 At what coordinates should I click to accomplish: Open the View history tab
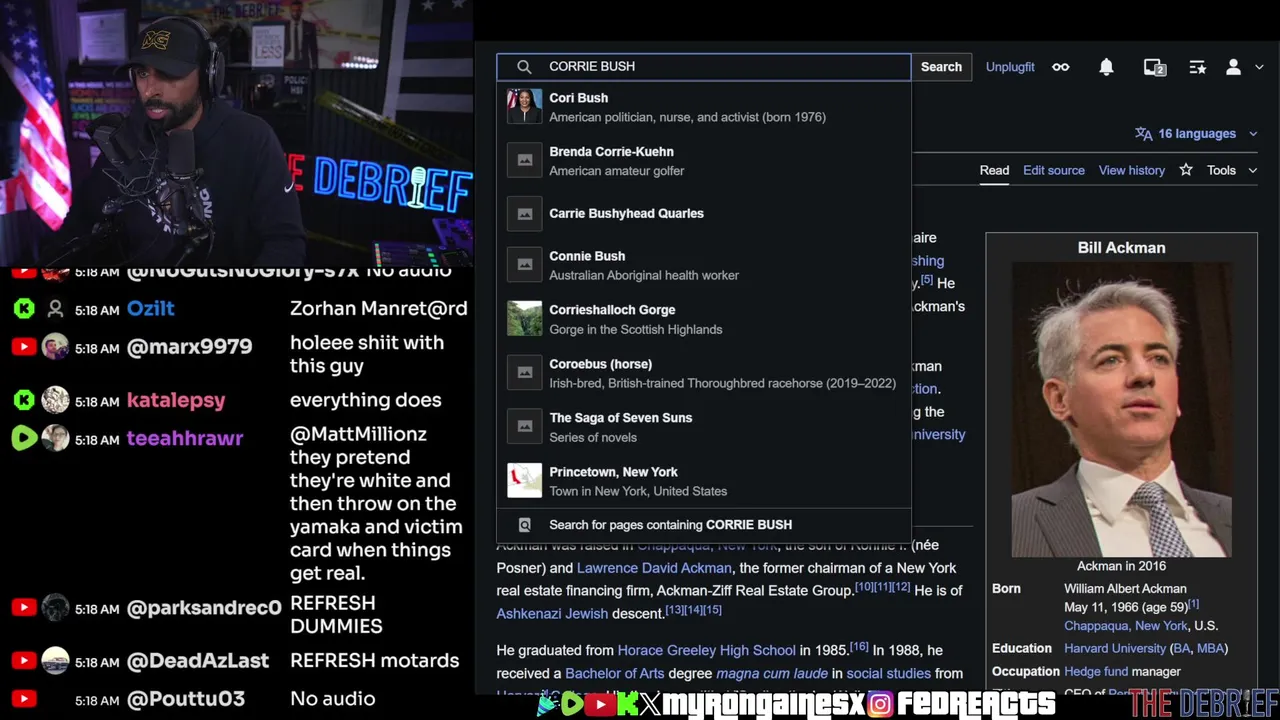pos(1132,170)
